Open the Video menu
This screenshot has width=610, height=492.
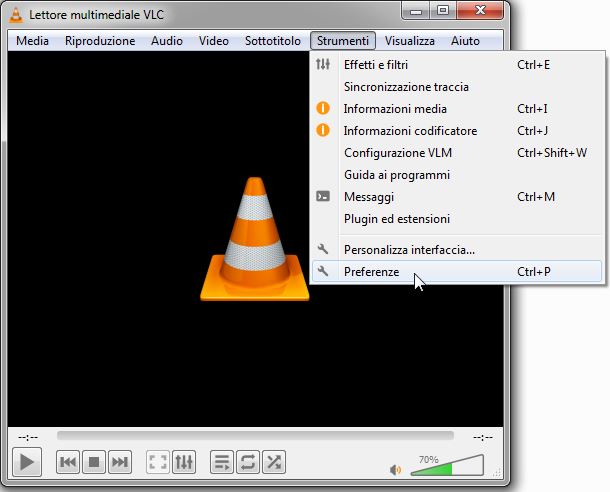[x=214, y=41]
